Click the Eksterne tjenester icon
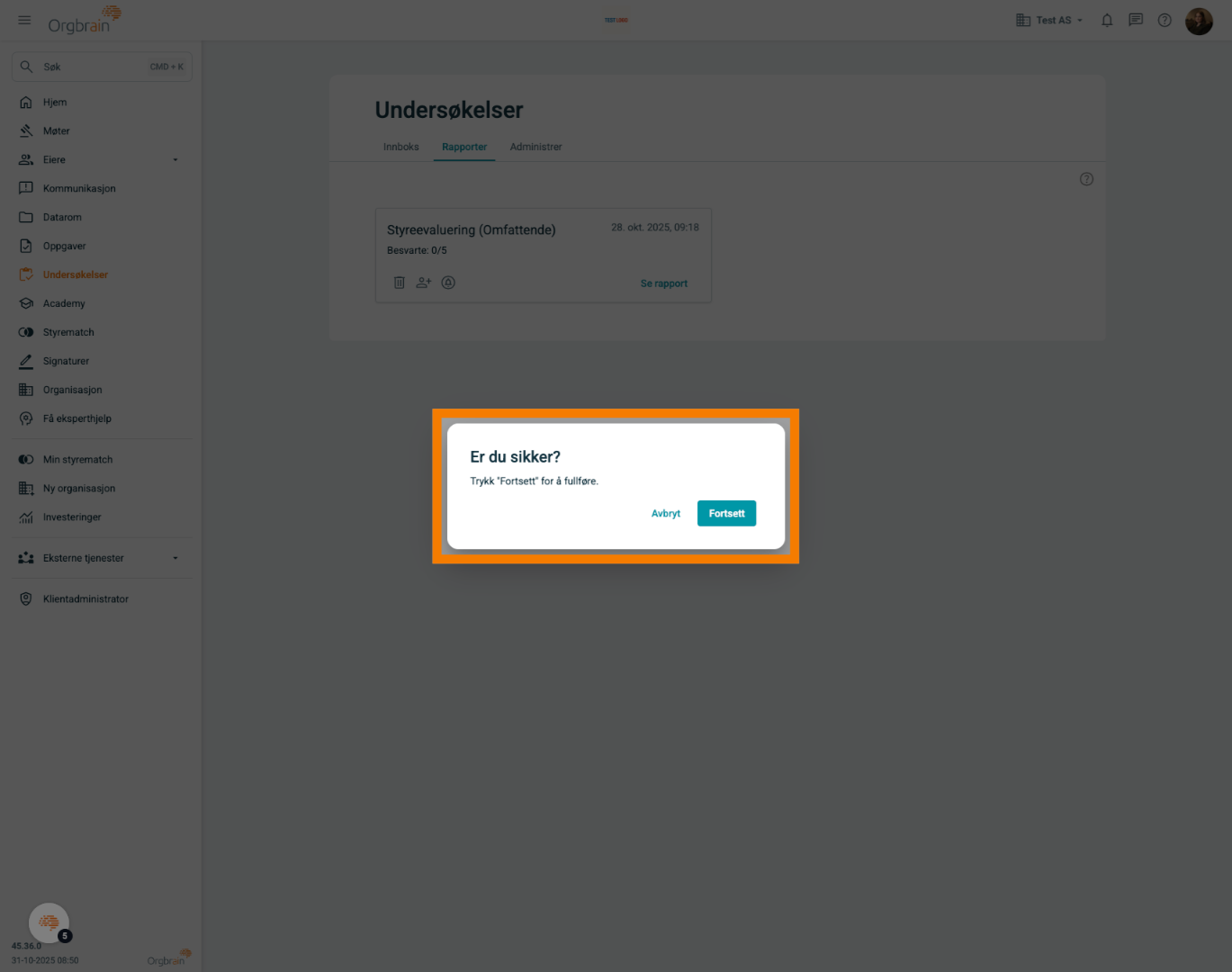1232x972 pixels. tap(26, 559)
